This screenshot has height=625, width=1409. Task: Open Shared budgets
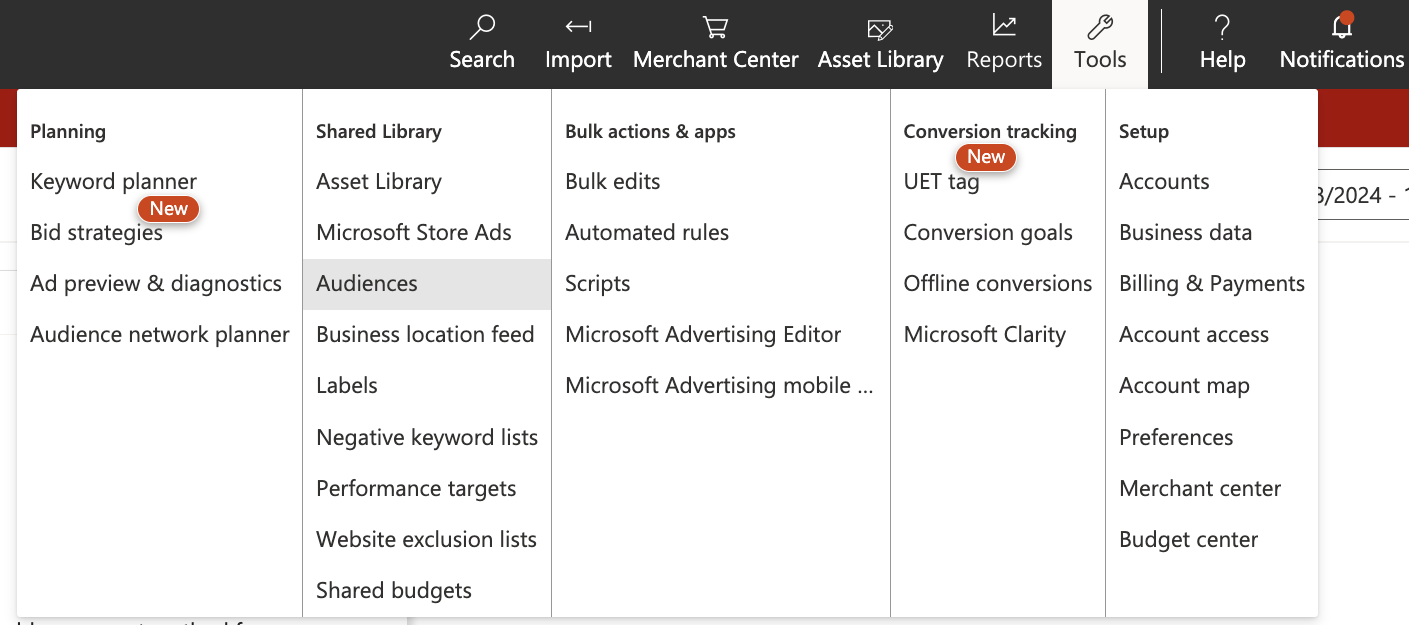click(394, 590)
